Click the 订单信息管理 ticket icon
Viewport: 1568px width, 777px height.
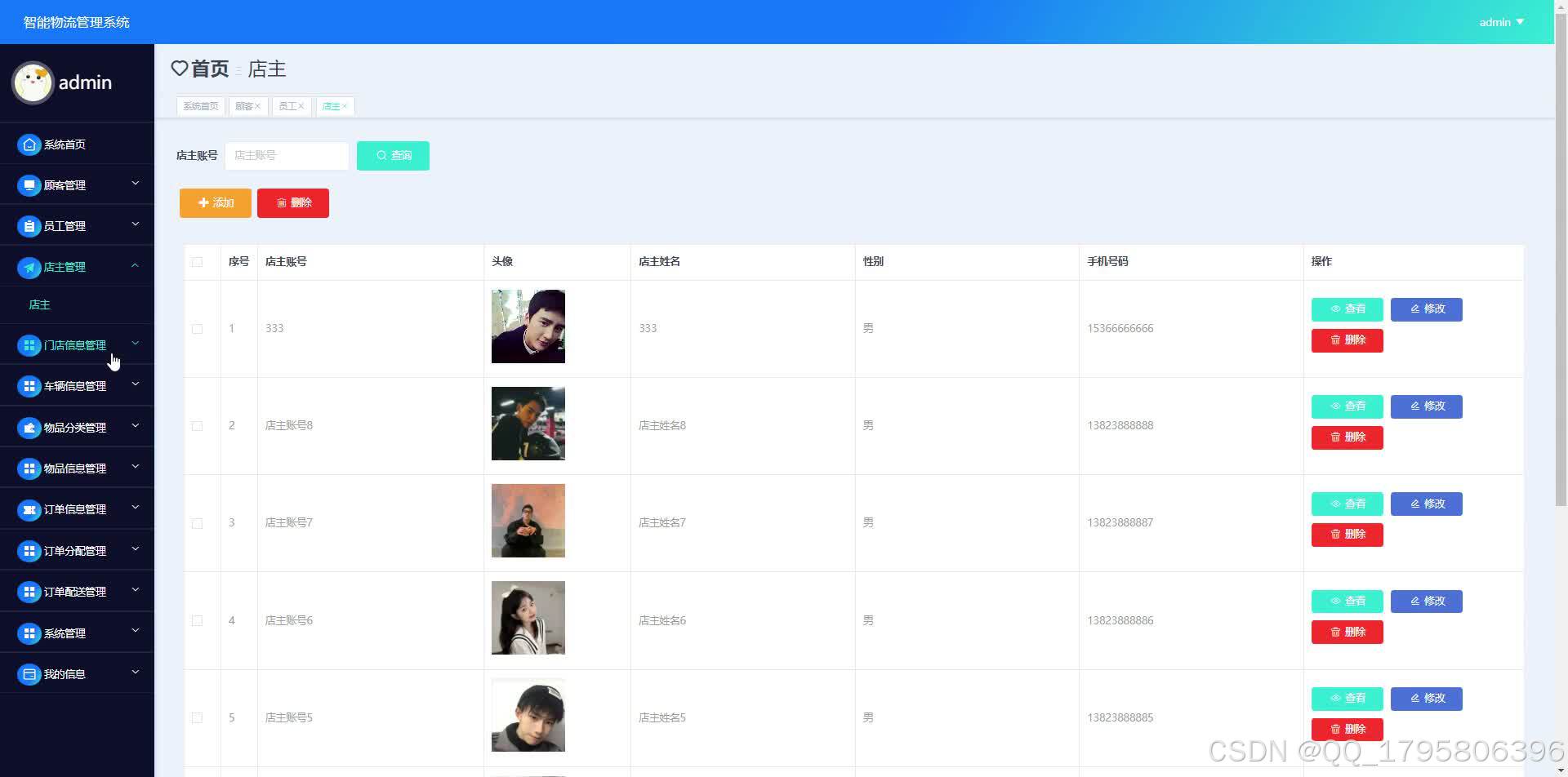(x=29, y=509)
